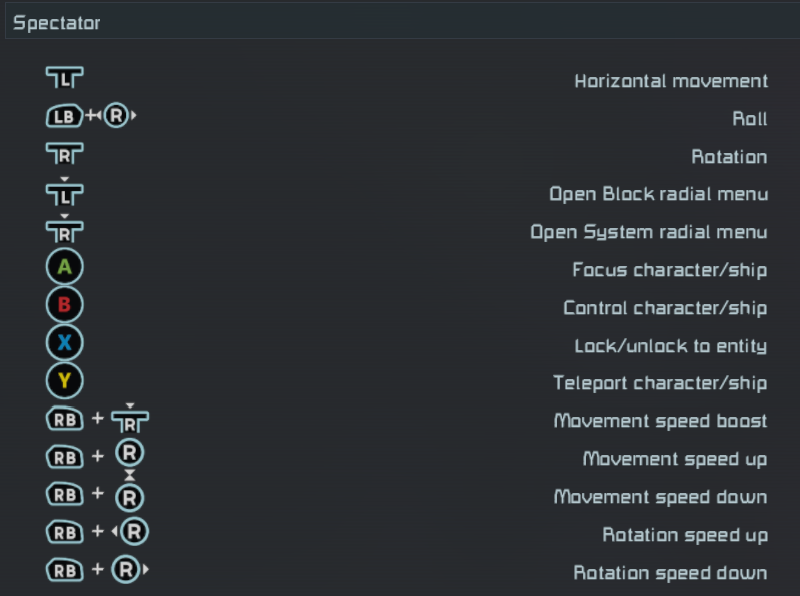Select the left stick press icon for Block radial menu

(64, 193)
